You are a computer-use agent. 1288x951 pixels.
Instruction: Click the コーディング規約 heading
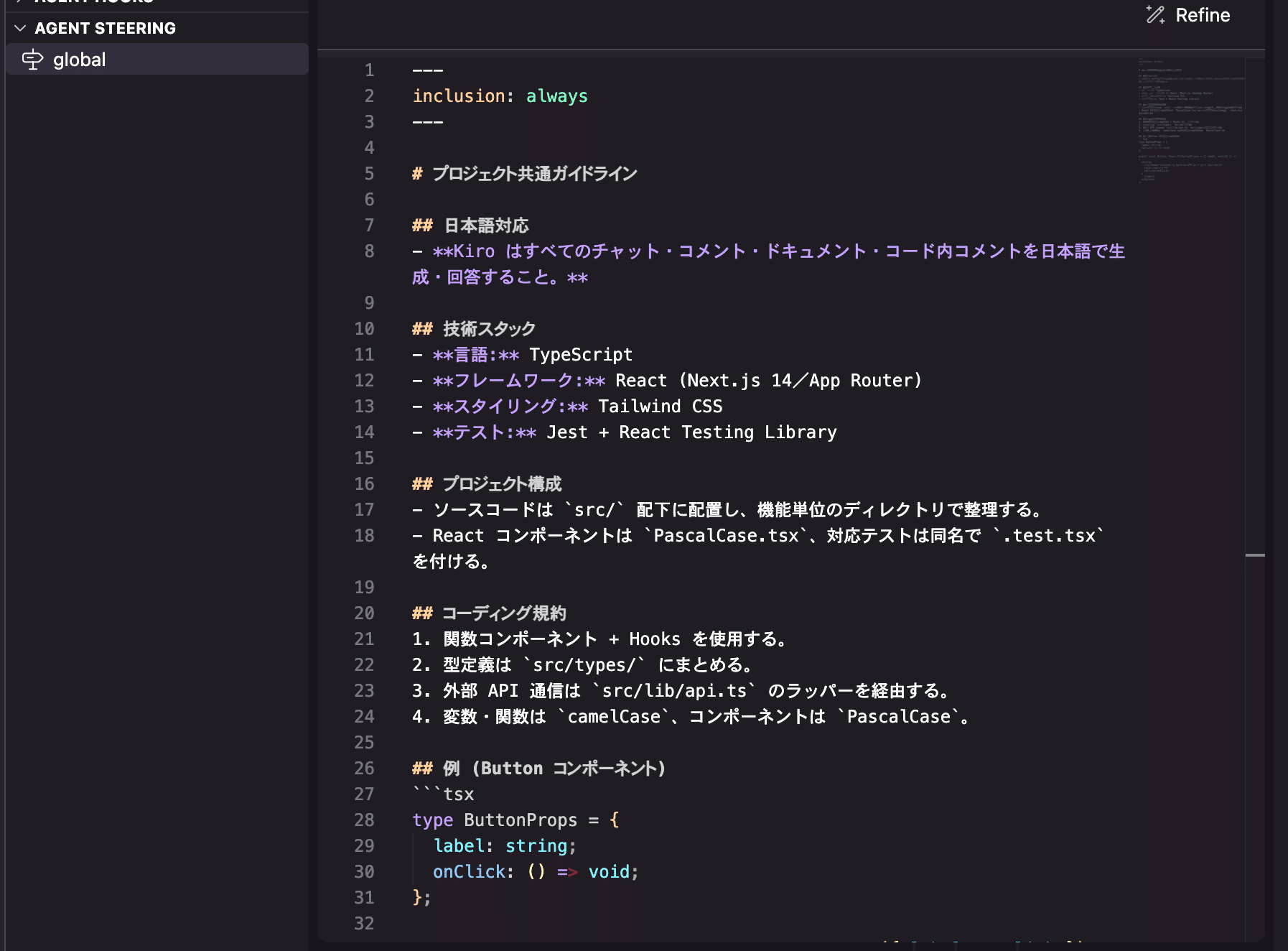click(503, 613)
